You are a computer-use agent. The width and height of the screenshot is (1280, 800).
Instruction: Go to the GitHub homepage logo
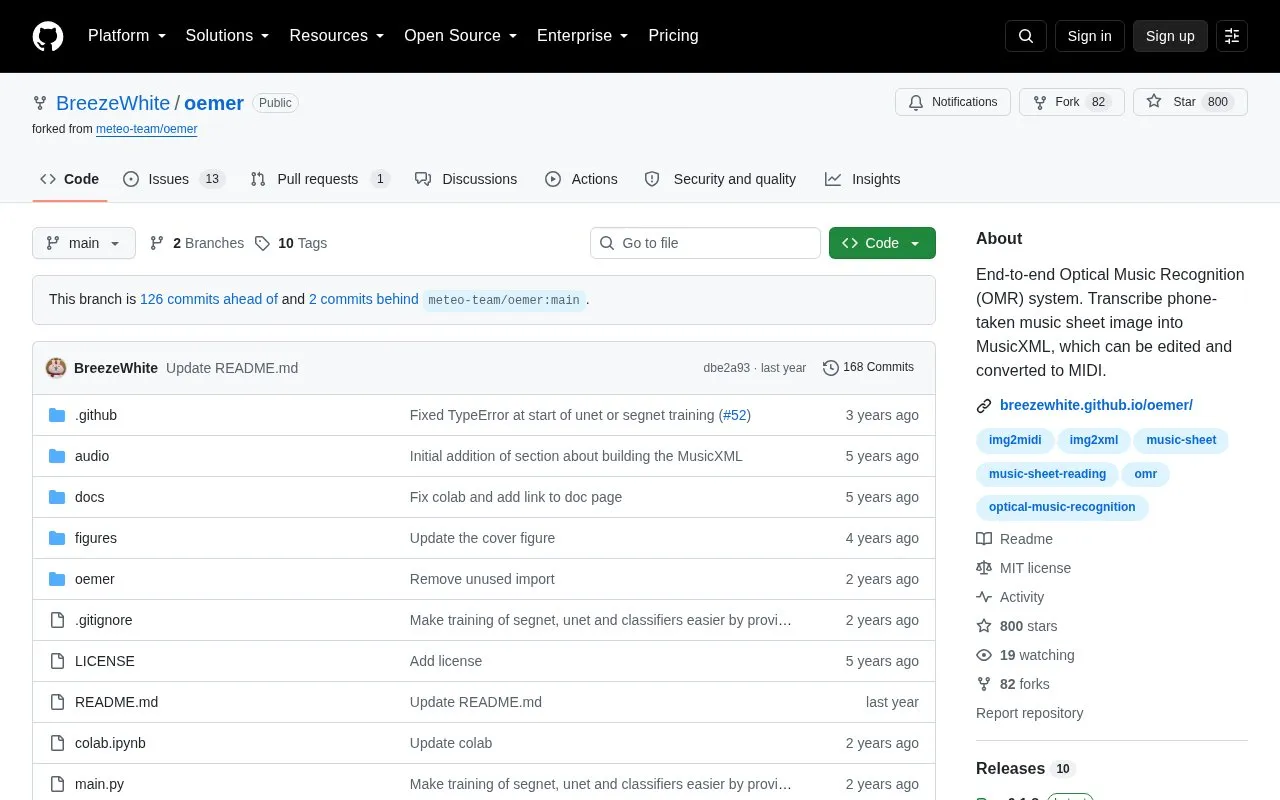coord(48,36)
